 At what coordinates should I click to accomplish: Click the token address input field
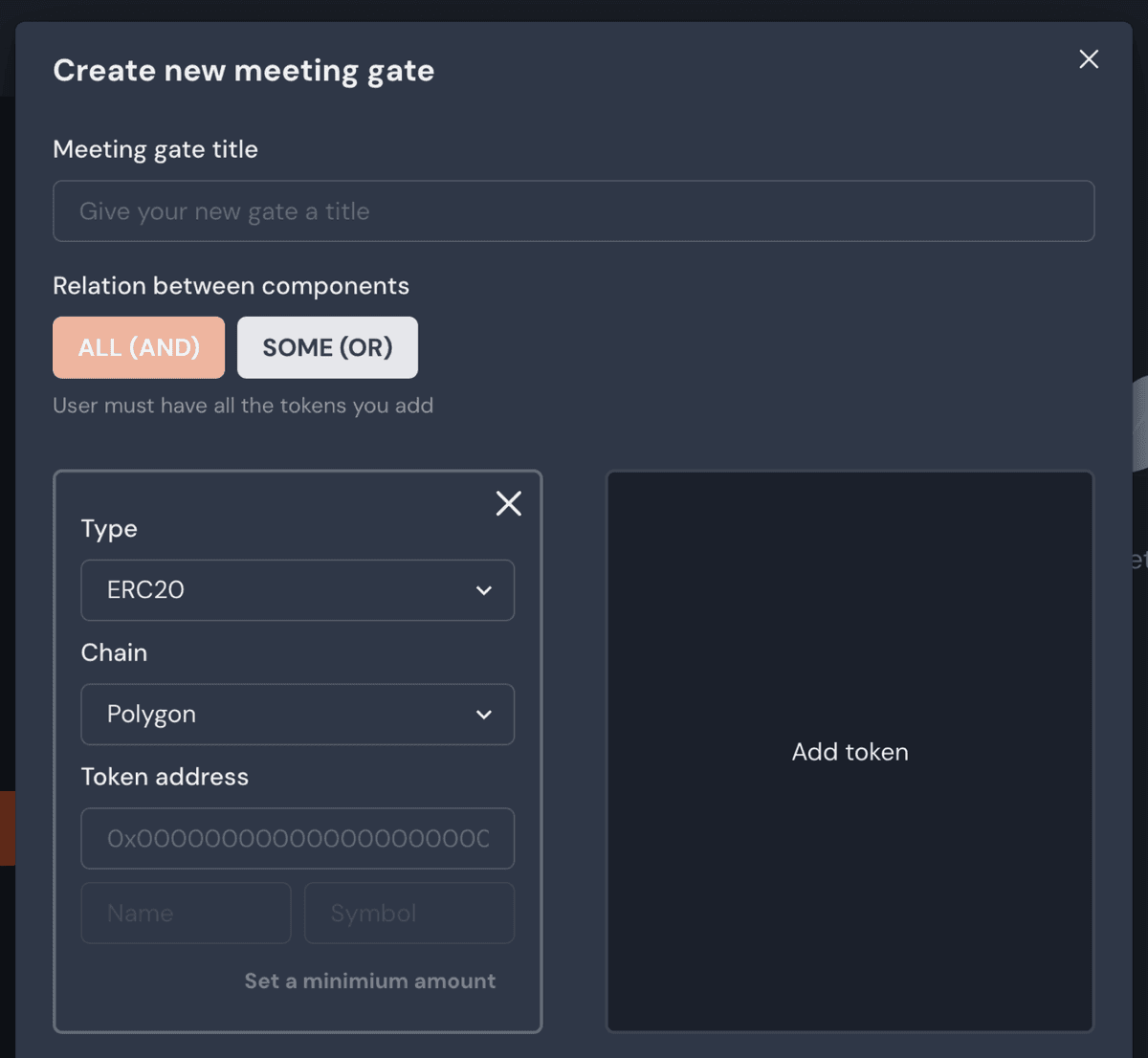[298, 839]
